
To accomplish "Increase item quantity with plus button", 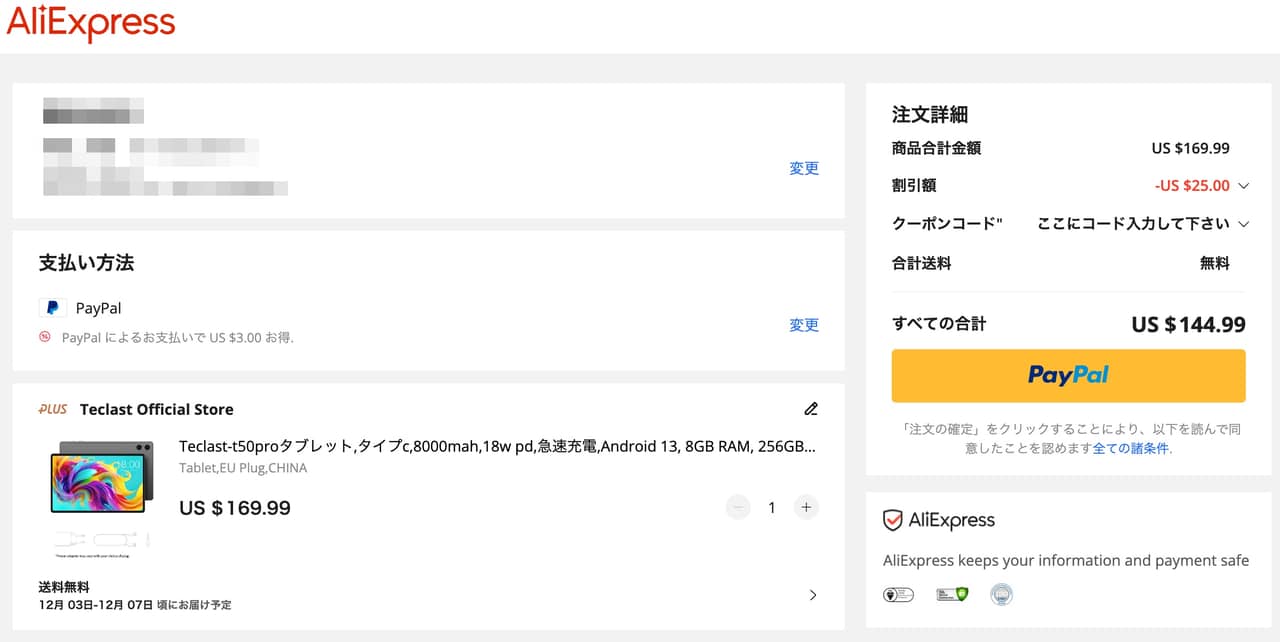I will click(806, 507).
